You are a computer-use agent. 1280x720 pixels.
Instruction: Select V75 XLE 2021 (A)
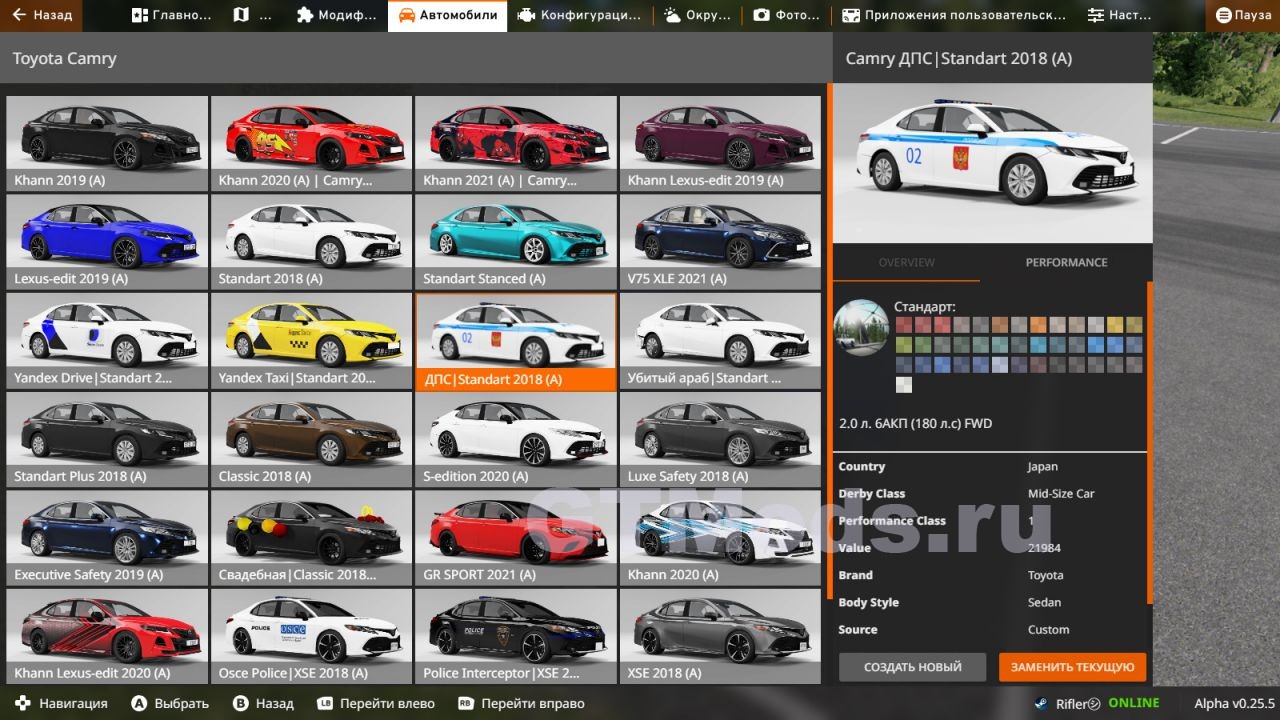tap(720, 242)
